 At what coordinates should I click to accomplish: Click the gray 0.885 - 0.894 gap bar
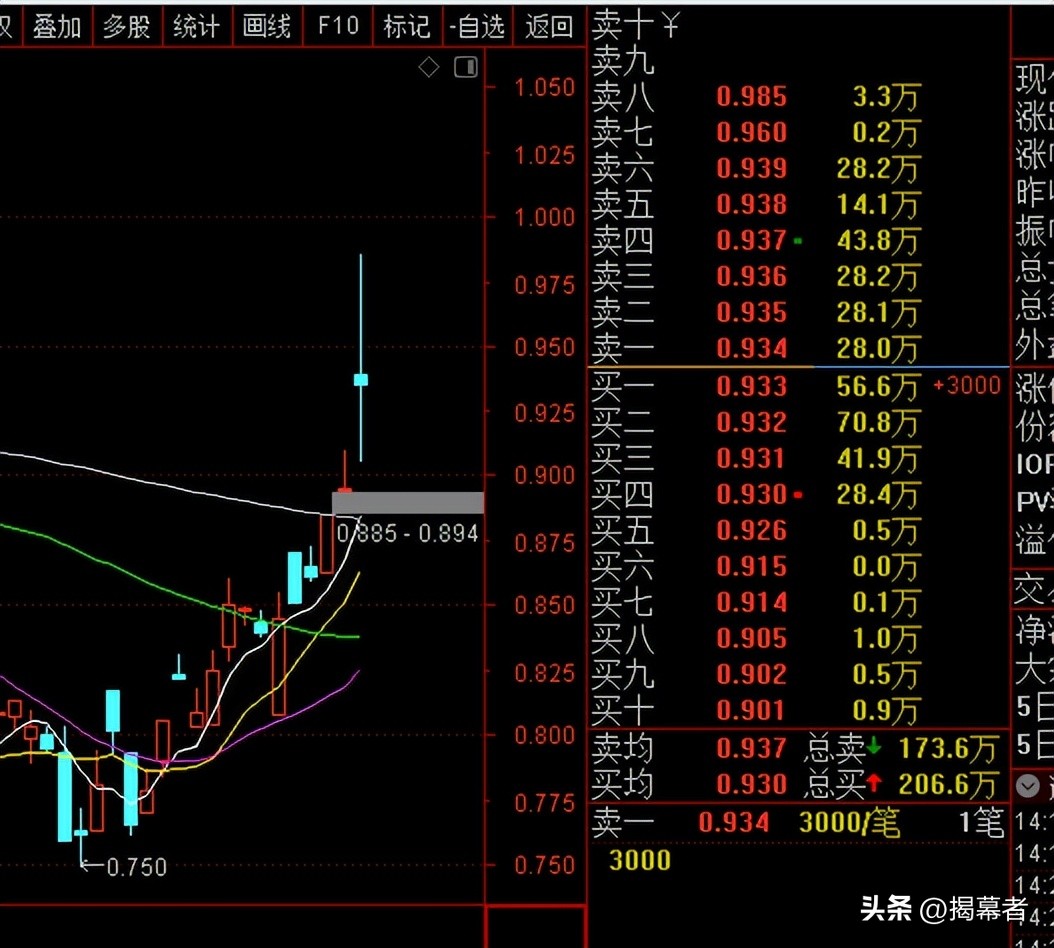pyautogui.click(x=408, y=503)
